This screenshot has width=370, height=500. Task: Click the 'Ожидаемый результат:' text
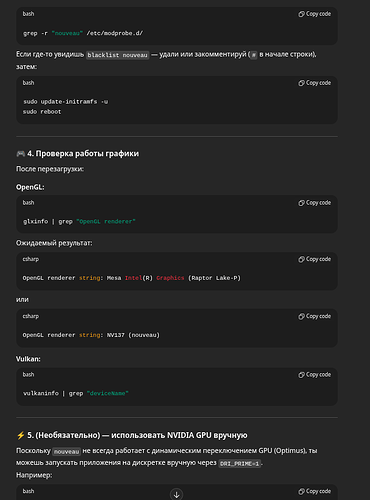tap(54, 243)
